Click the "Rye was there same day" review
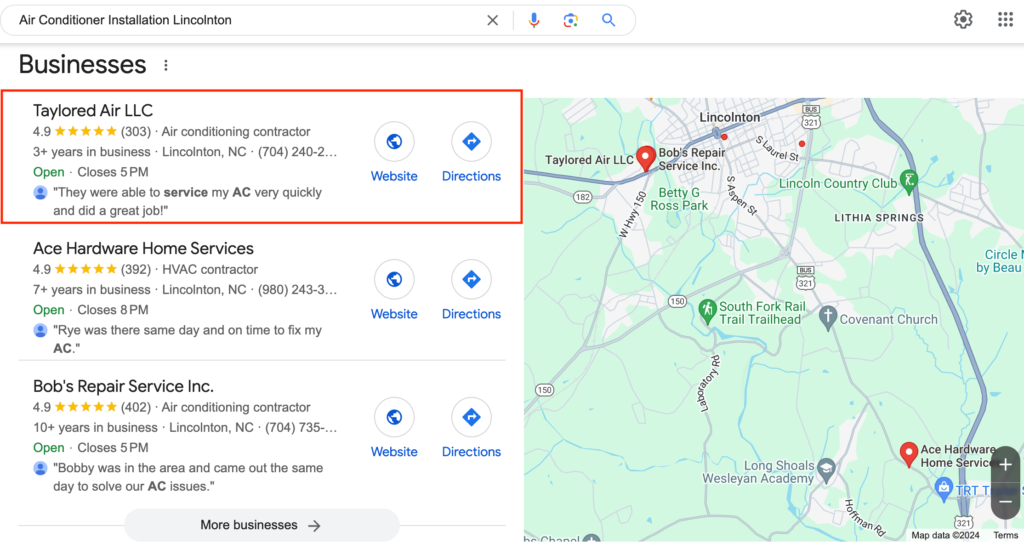 187,339
